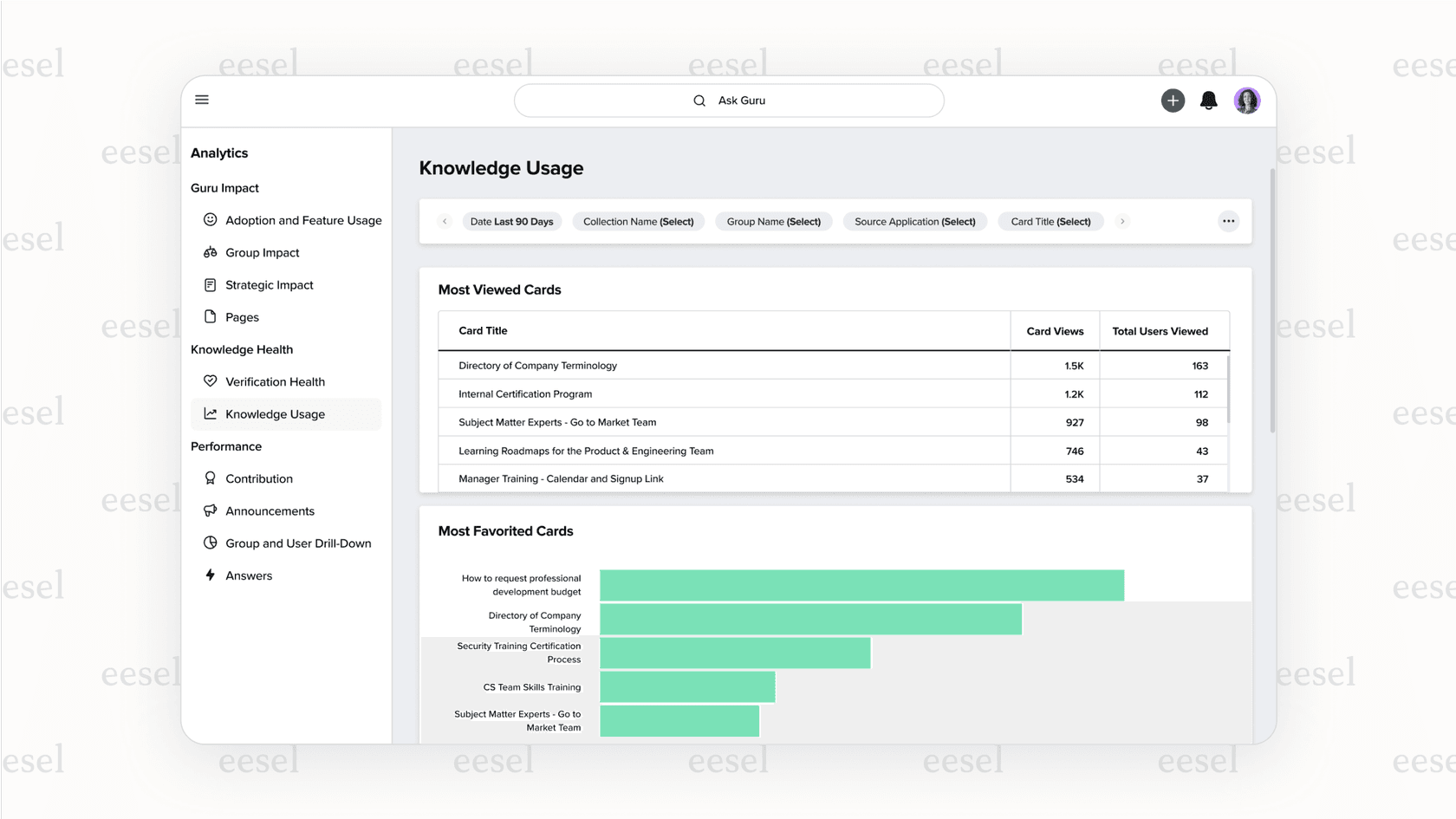The height and width of the screenshot is (819, 1456).
Task: Click the Group Impact people icon
Action: (x=211, y=252)
